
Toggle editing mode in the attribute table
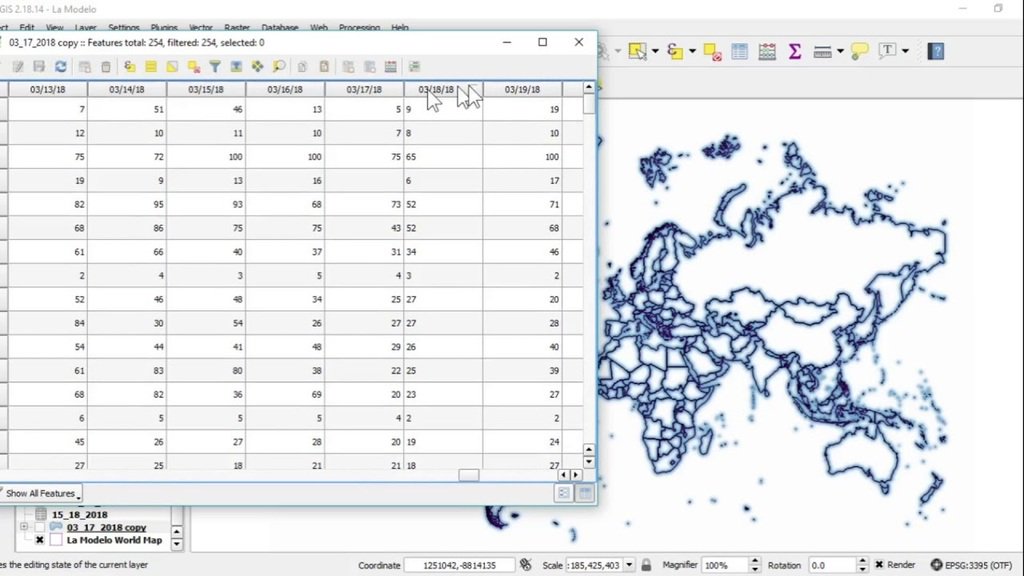pyautogui.click(x=20, y=66)
